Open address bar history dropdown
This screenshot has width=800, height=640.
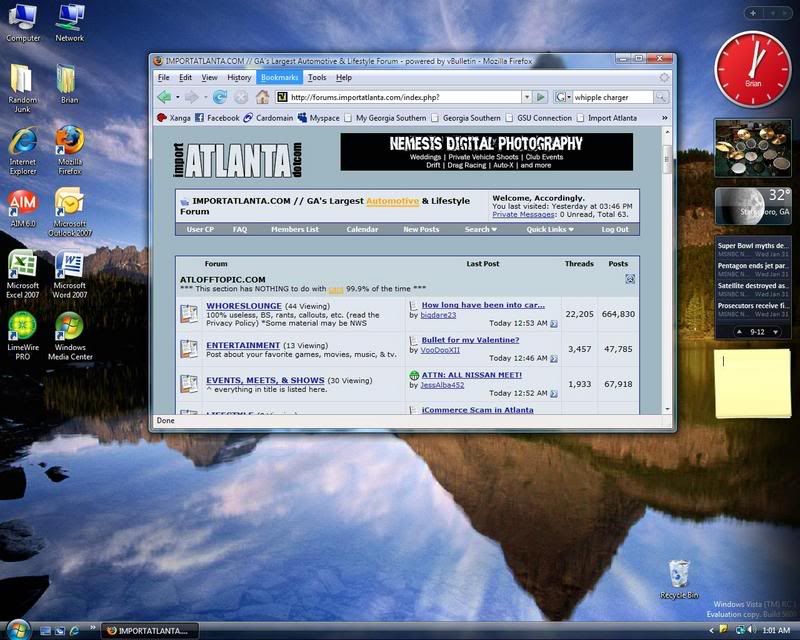(x=527, y=97)
